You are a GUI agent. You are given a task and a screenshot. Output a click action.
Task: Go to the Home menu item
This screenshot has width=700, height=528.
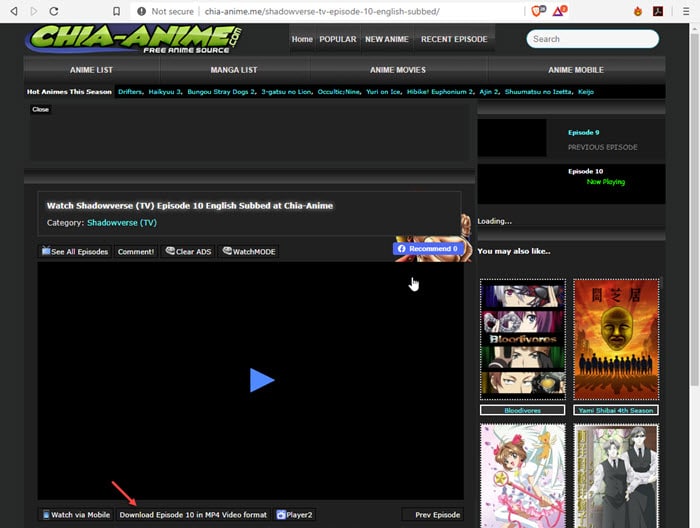pyautogui.click(x=302, y=39)
